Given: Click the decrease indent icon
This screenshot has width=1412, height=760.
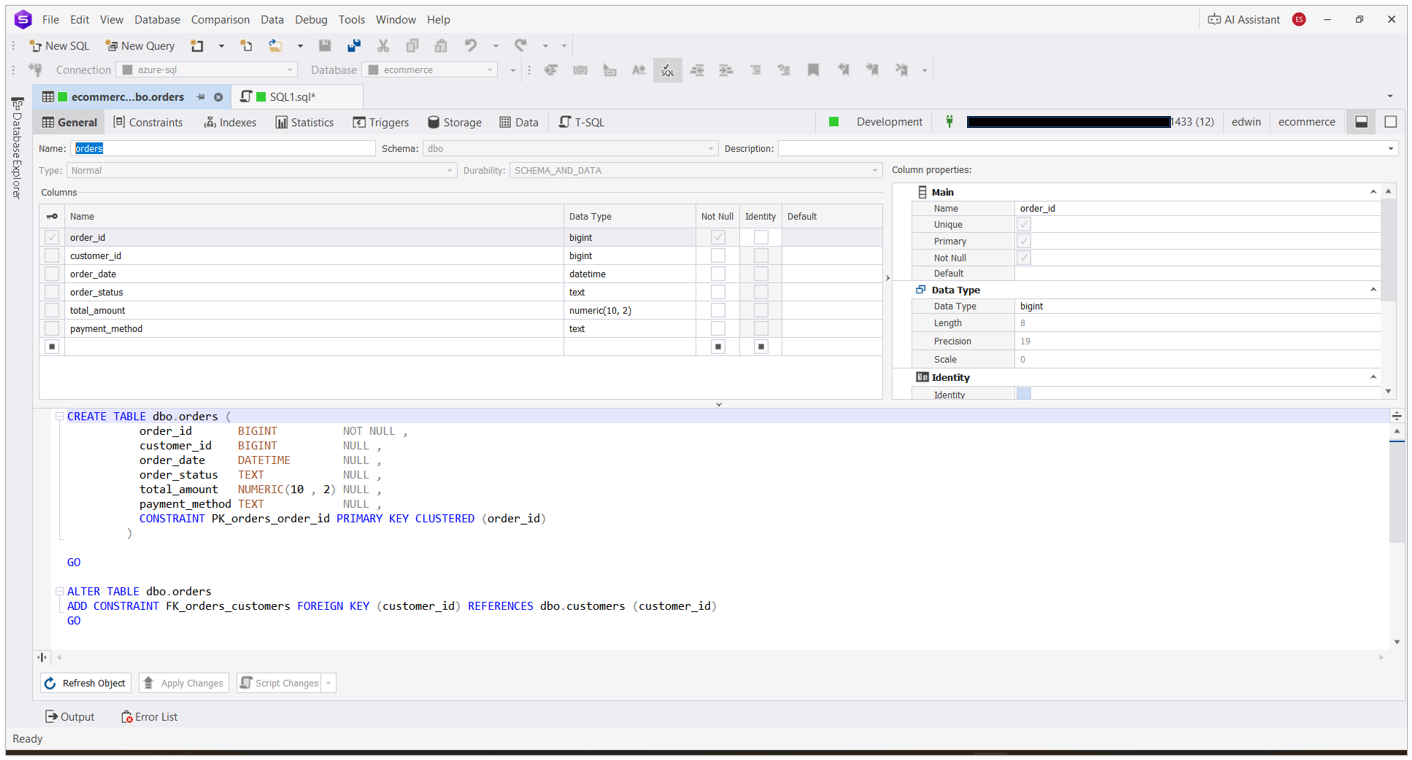Looking at the screenshot, I should coord(697,70).
